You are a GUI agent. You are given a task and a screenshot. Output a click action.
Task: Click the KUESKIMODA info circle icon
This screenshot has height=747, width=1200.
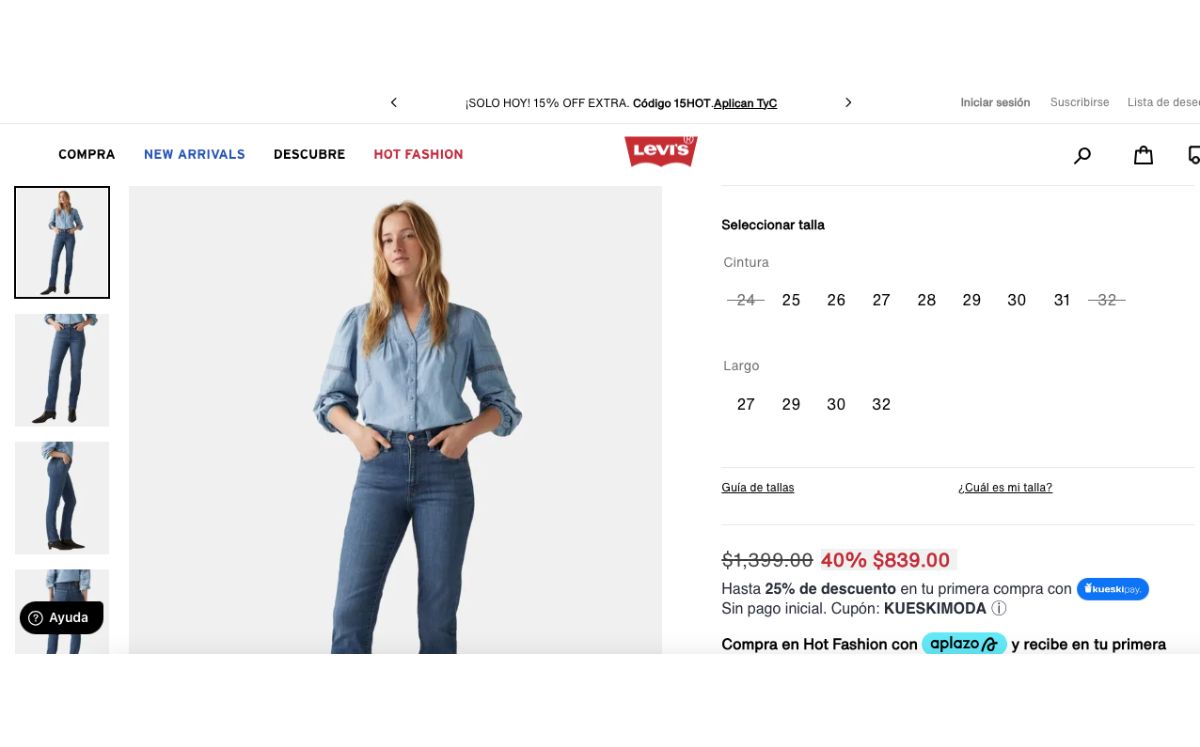coord(999,608)
